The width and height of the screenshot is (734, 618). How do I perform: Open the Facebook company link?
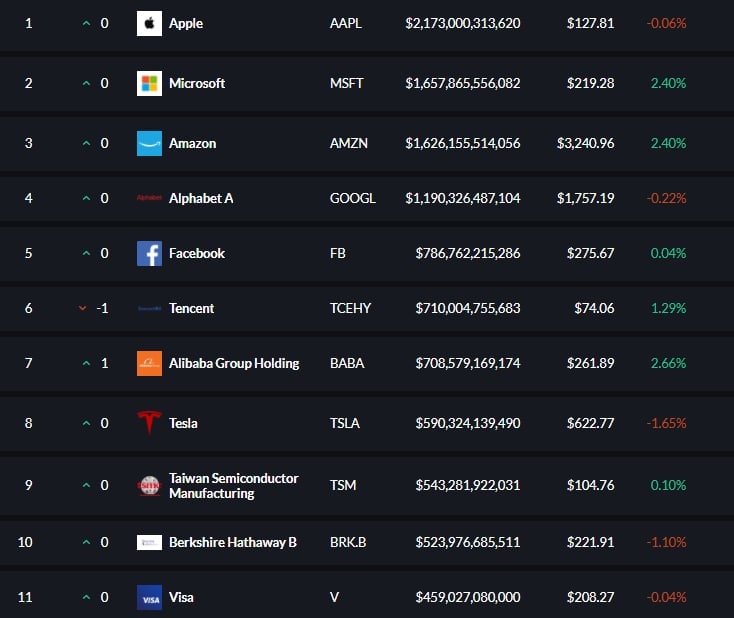click(x=197, y=253)
